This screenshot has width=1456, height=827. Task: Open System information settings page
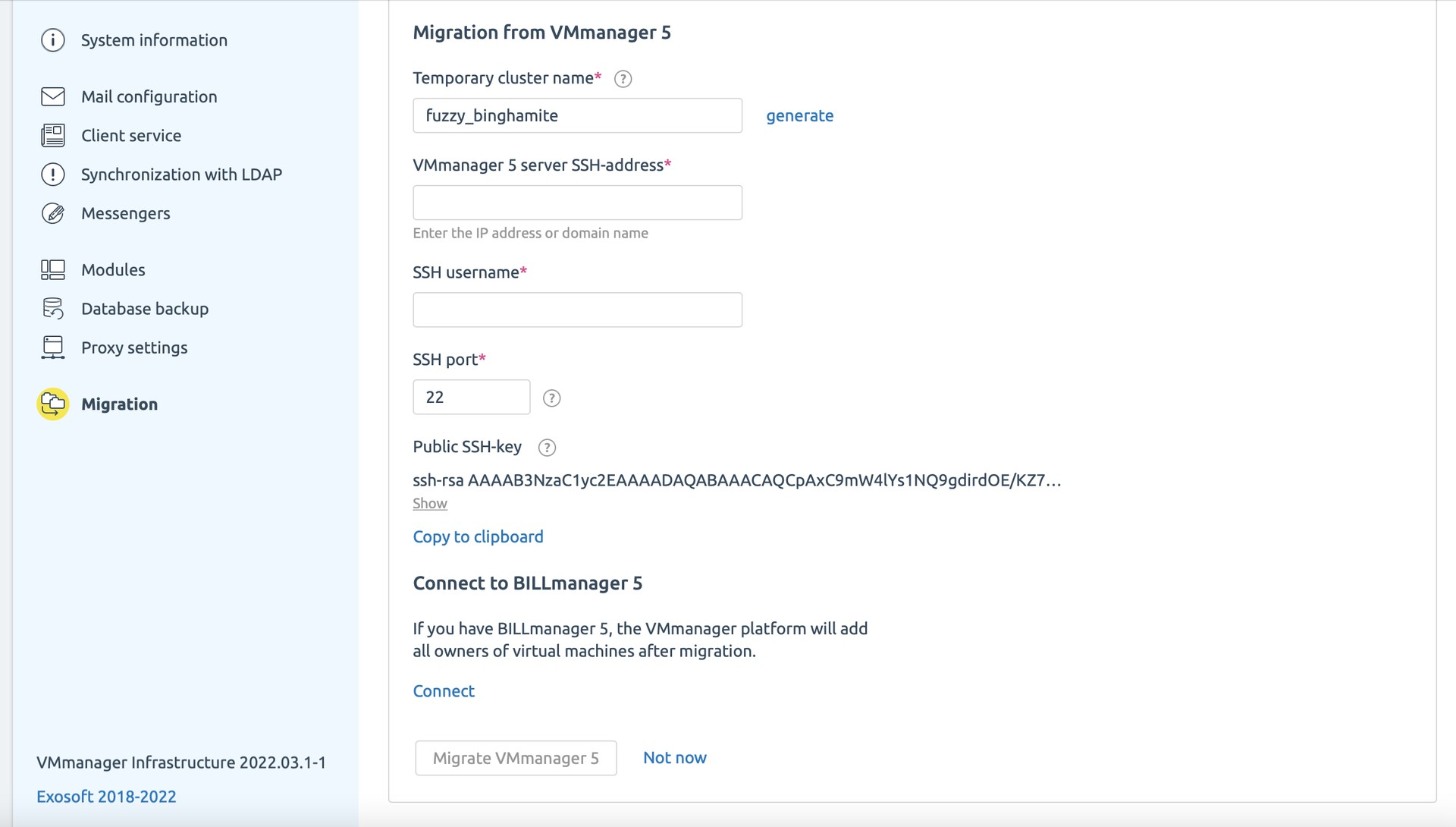point(154,40)
